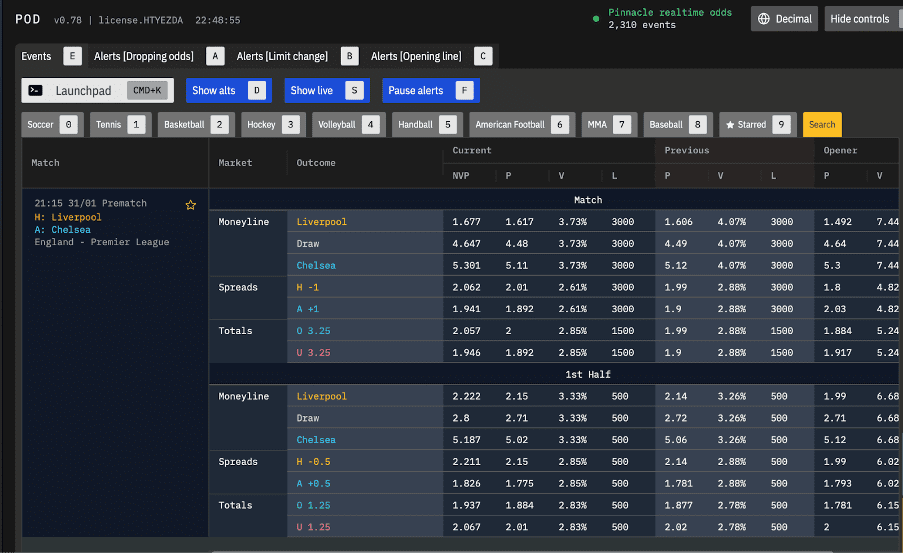Filter by Tennis sport
This screenshot has width=904, height=554.
click(120, 125)
